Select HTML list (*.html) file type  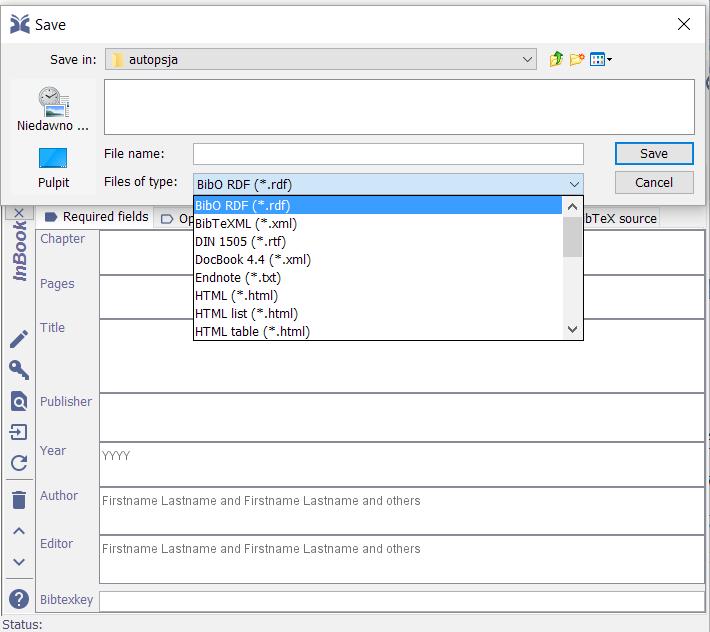pyautogui.click(x=378, y=314)
